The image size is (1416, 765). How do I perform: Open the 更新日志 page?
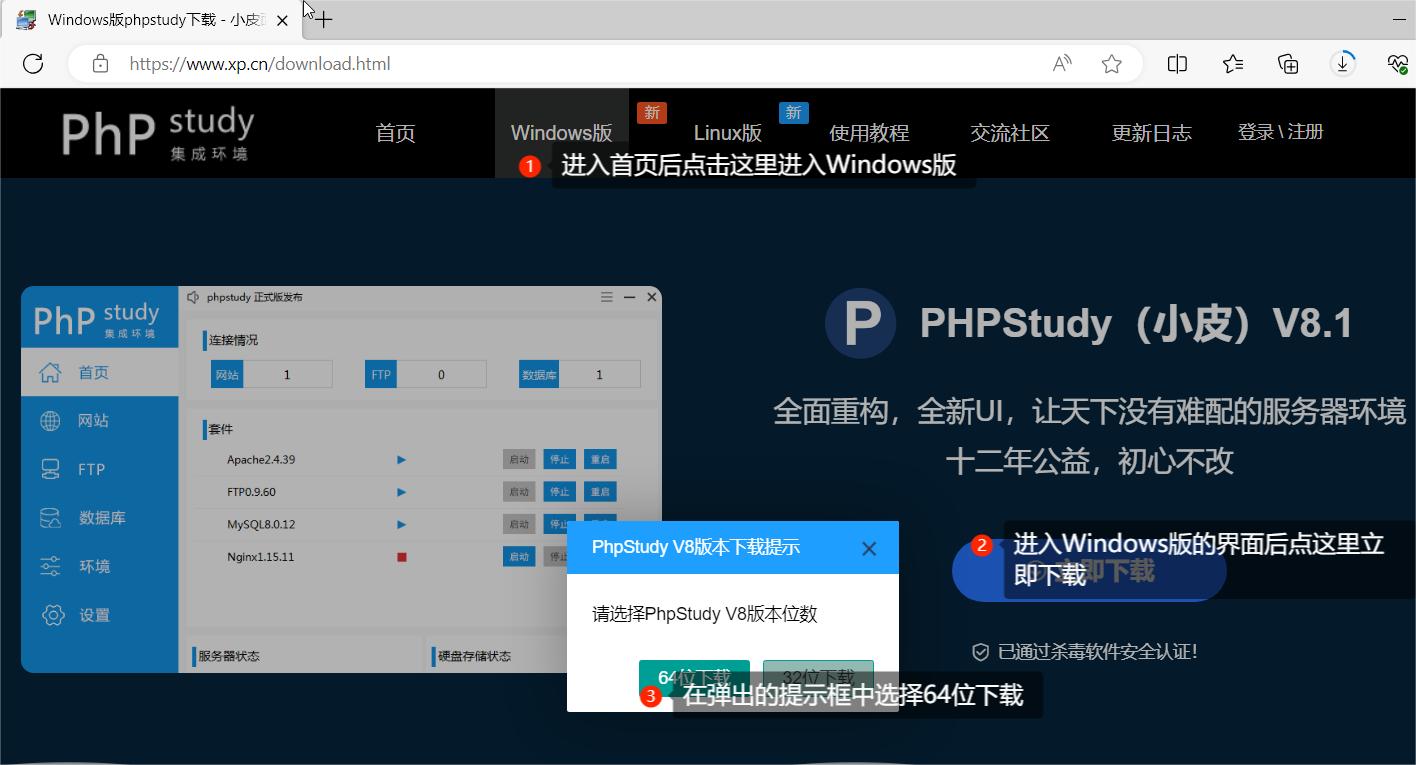1151,133
